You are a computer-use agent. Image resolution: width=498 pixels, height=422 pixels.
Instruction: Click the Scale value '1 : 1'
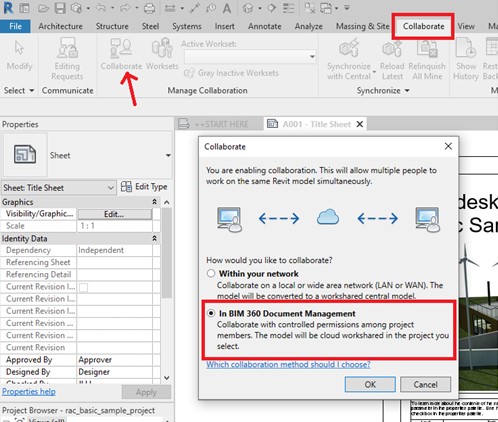pyautogui.click(x=114, y=226)
